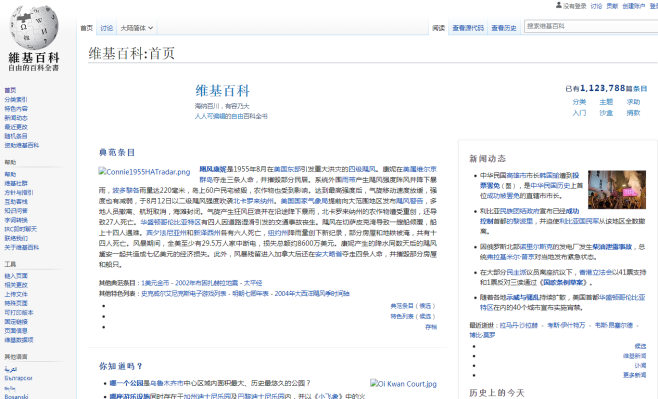Open 联络我们 in the sidebar
The height and width of the screenshot is (399, 658).
pos(16,238)
